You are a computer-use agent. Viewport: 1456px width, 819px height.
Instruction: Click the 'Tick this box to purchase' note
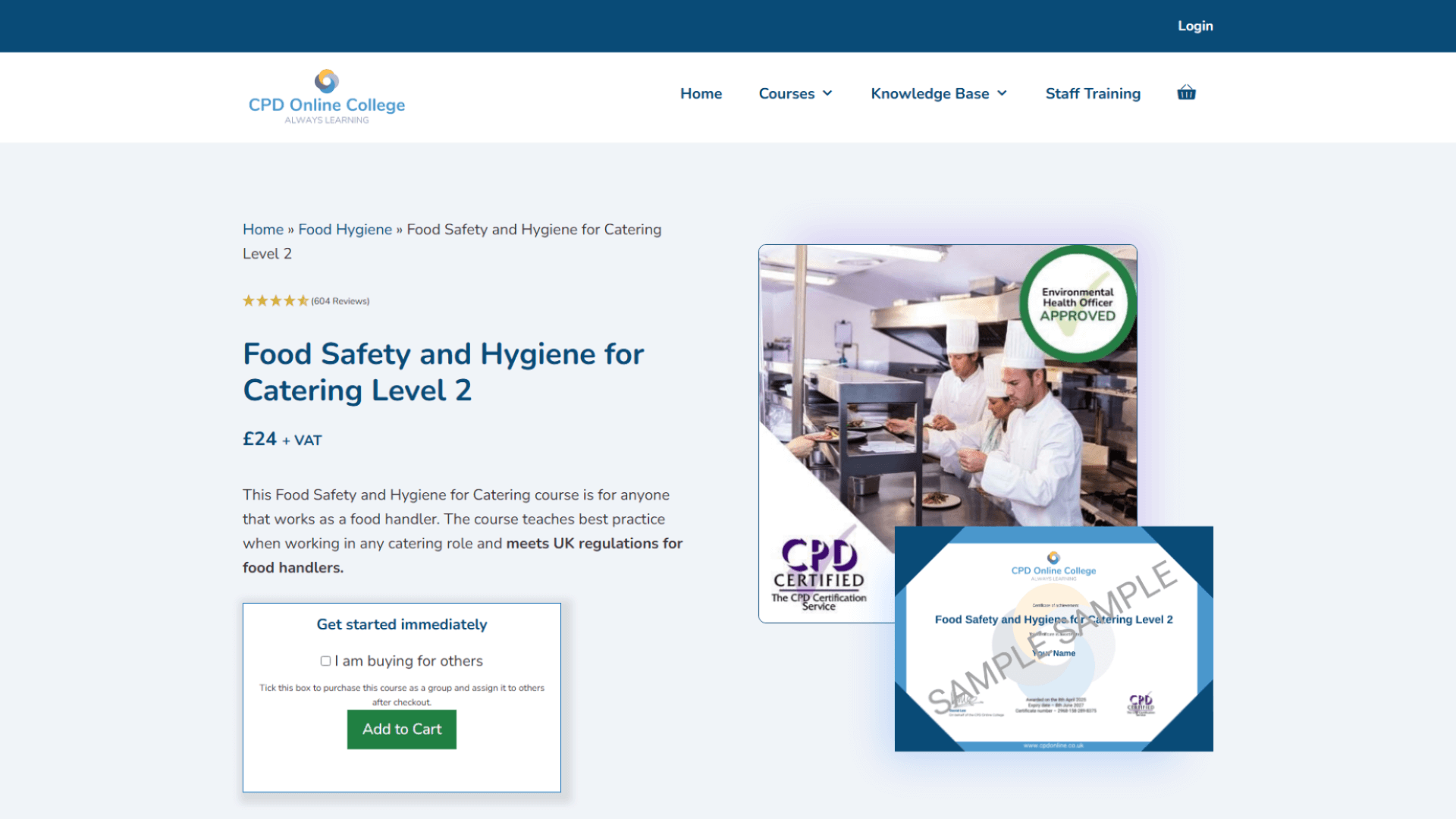[402, 695]
